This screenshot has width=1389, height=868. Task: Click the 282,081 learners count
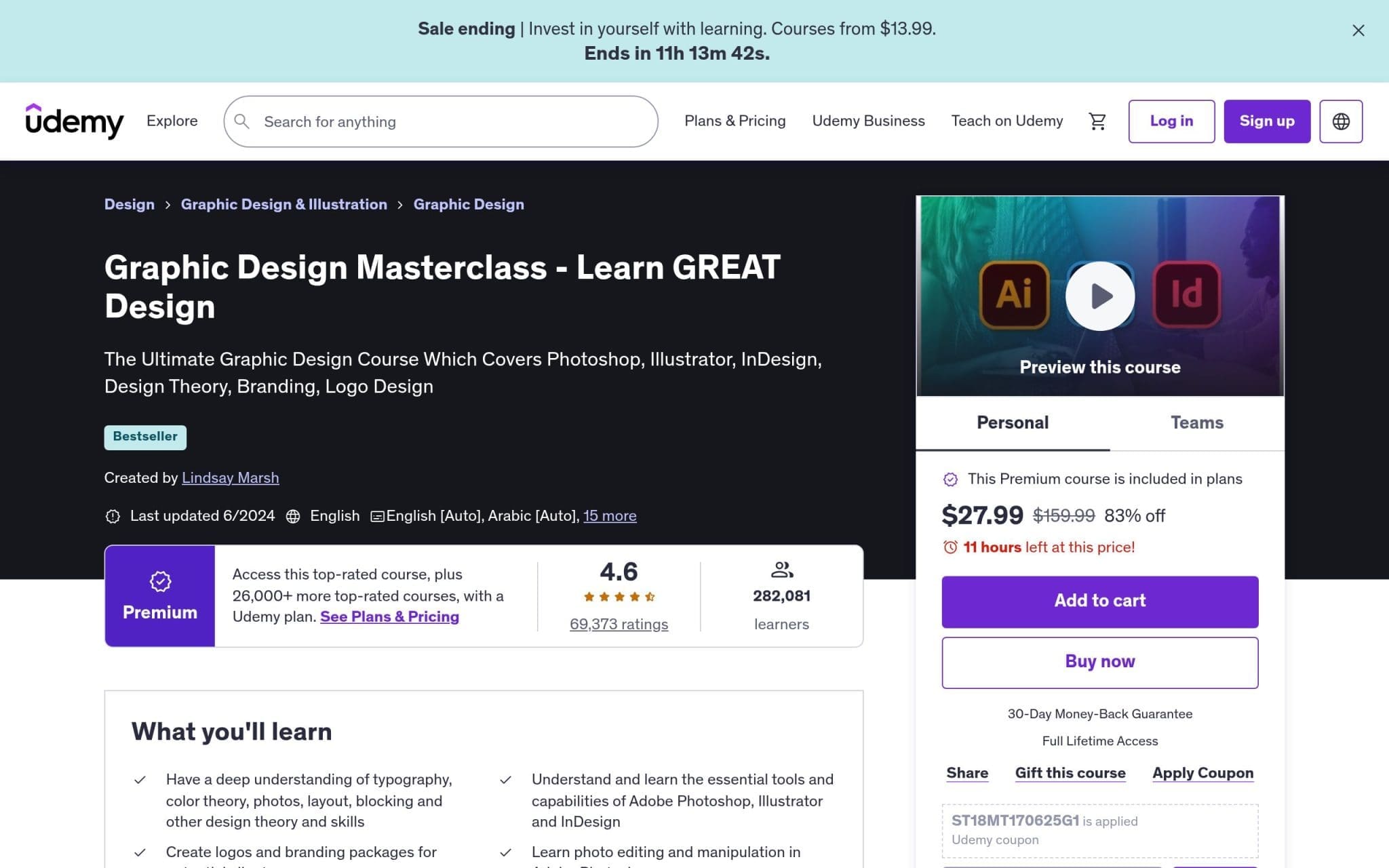click(x=781, y=596)
